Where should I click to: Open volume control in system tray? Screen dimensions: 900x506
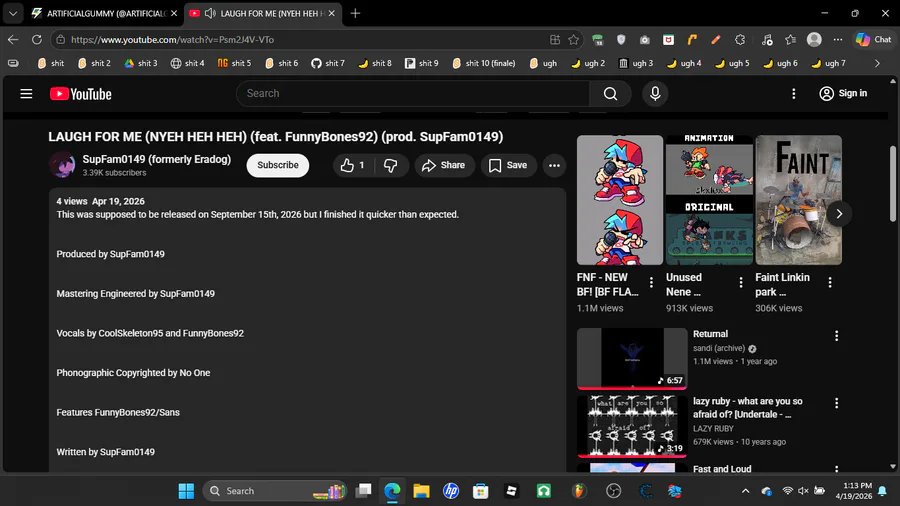tap(803, 491)
